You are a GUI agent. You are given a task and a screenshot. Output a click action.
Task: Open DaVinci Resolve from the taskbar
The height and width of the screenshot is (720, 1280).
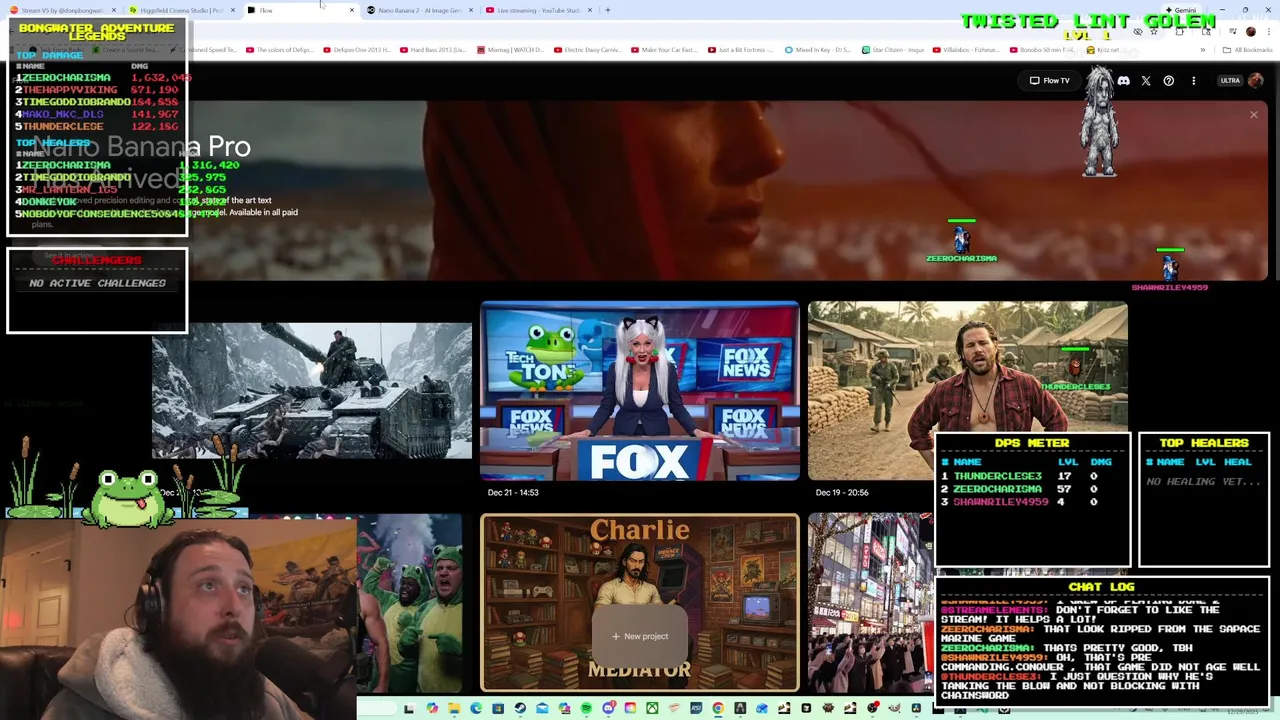pyautogui.click(x=916, y=708)
